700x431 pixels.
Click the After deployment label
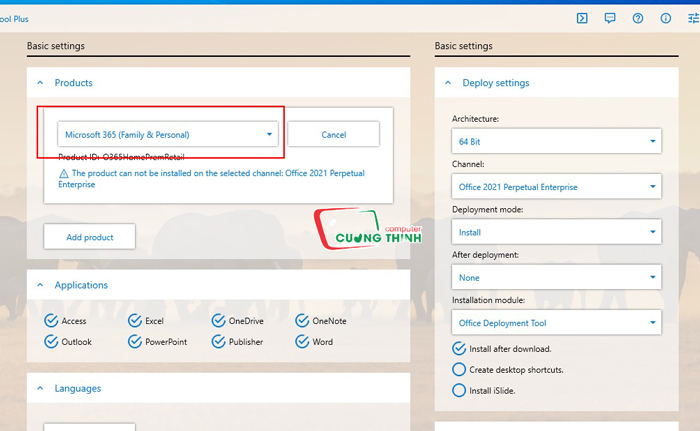[485, 255]
